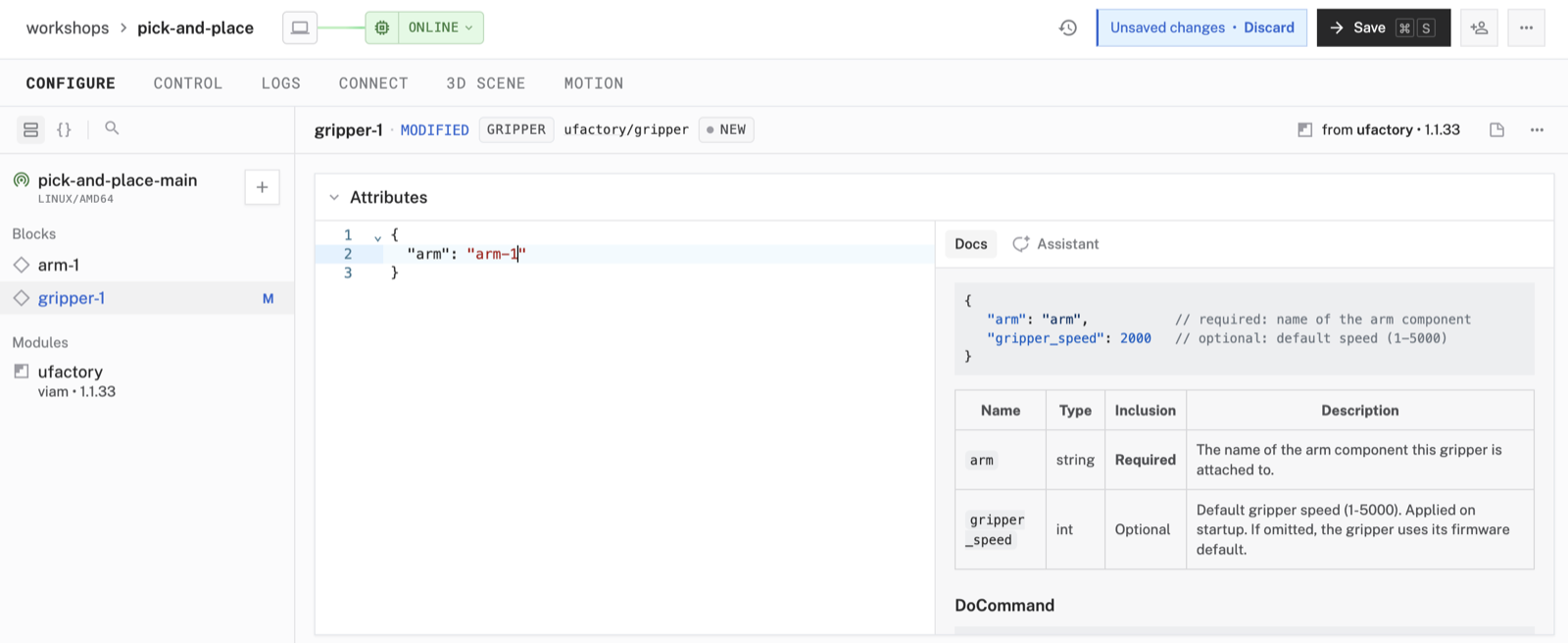
Task: Click the Description column header
Action: click(1359, 411)
